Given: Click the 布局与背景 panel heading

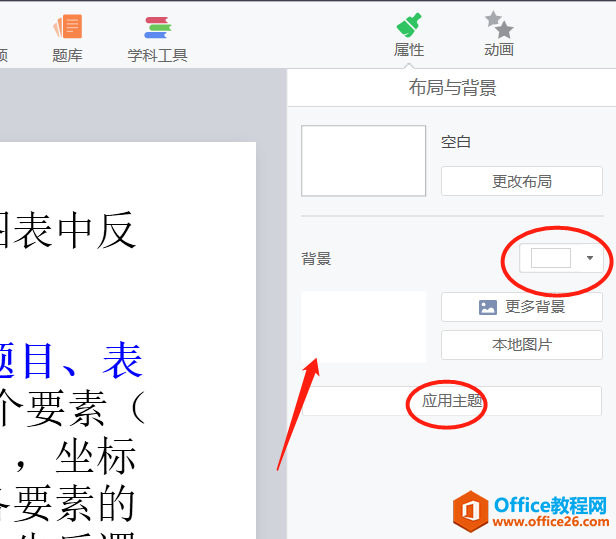Looking at the screenshot, I should pyautogui.click(x=452, y=87).
